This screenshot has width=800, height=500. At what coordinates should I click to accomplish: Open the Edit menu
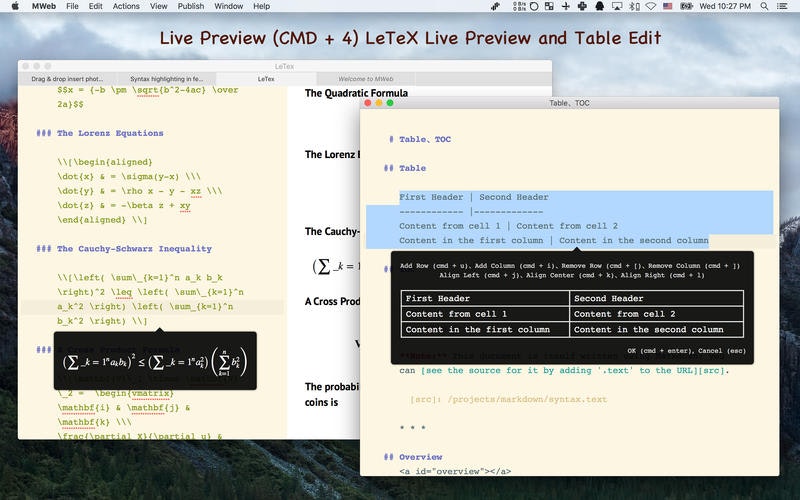click(95, 6)
